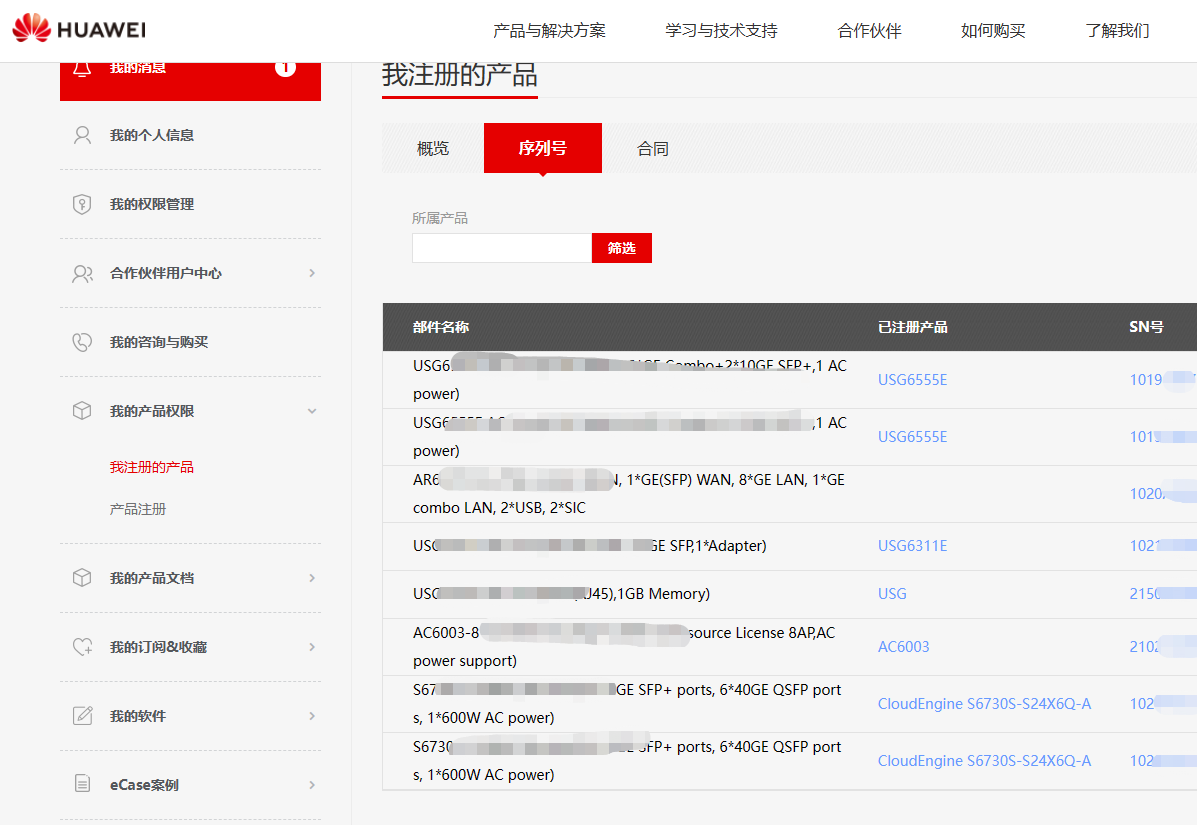Viewport: 1197px width, 825px height.
Task: Select 产品注册 submenu item
Action: pyautogui.click(x=137, y=509)
